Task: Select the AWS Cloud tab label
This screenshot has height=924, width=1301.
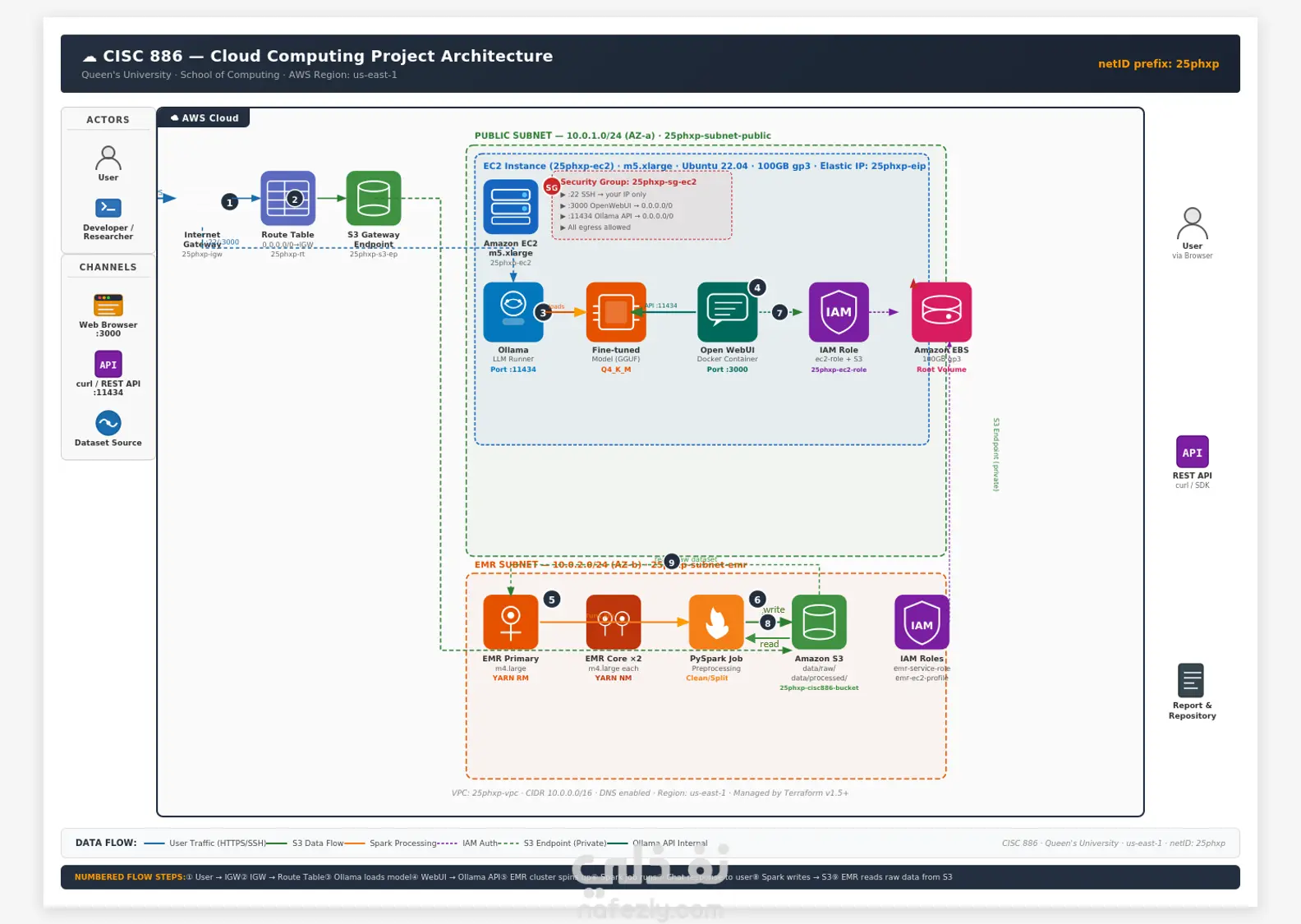Action: 204,118
